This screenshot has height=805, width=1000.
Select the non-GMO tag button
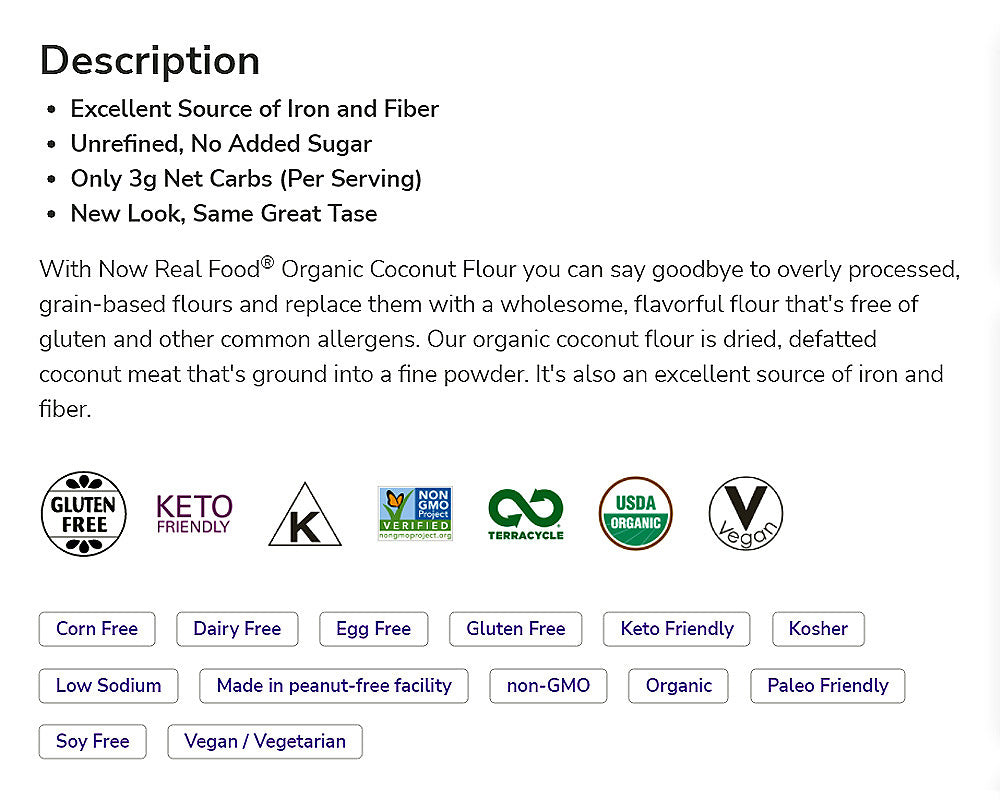click(548, 686)
